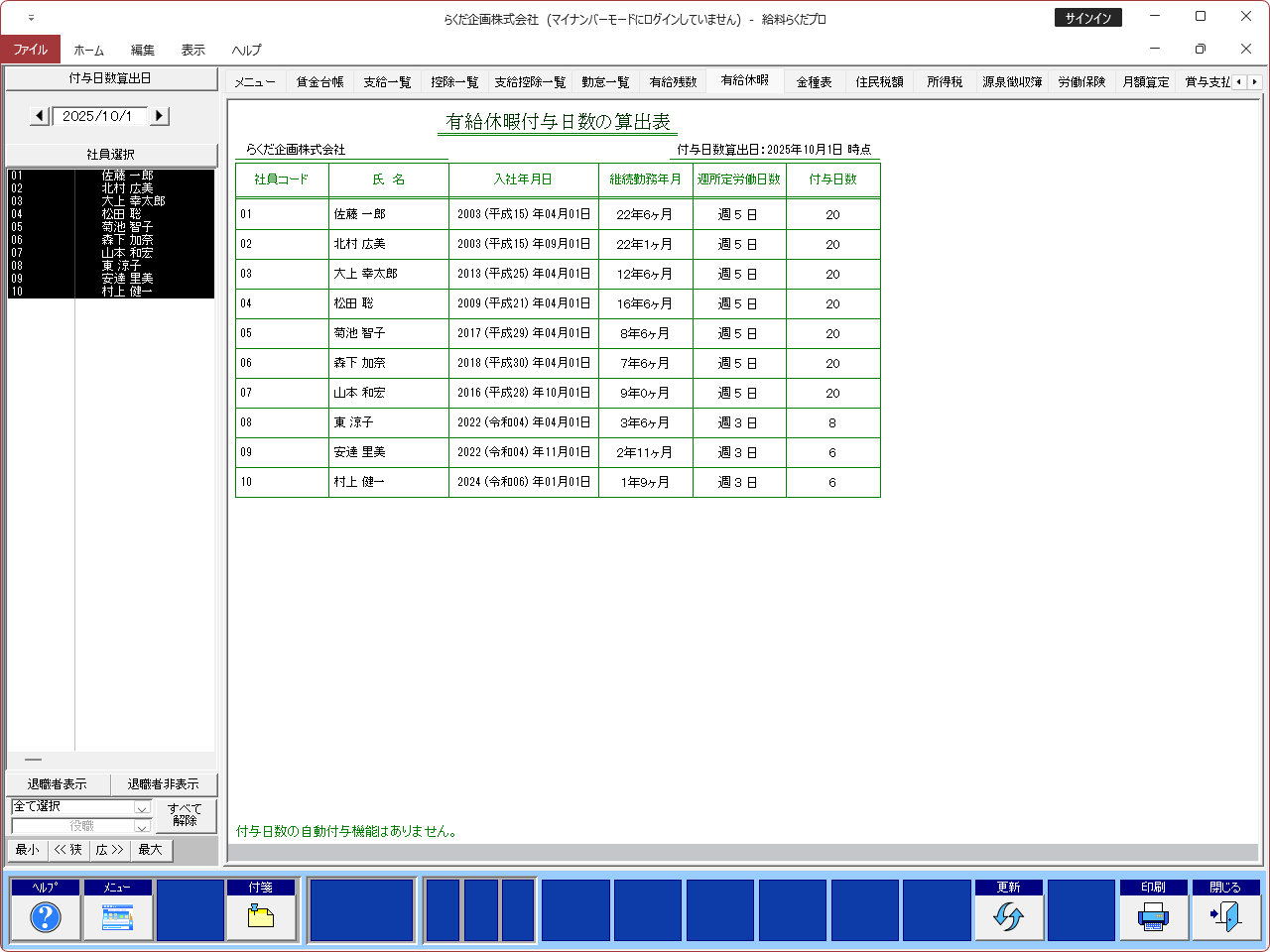Go to previous date with left arrow

40,116
